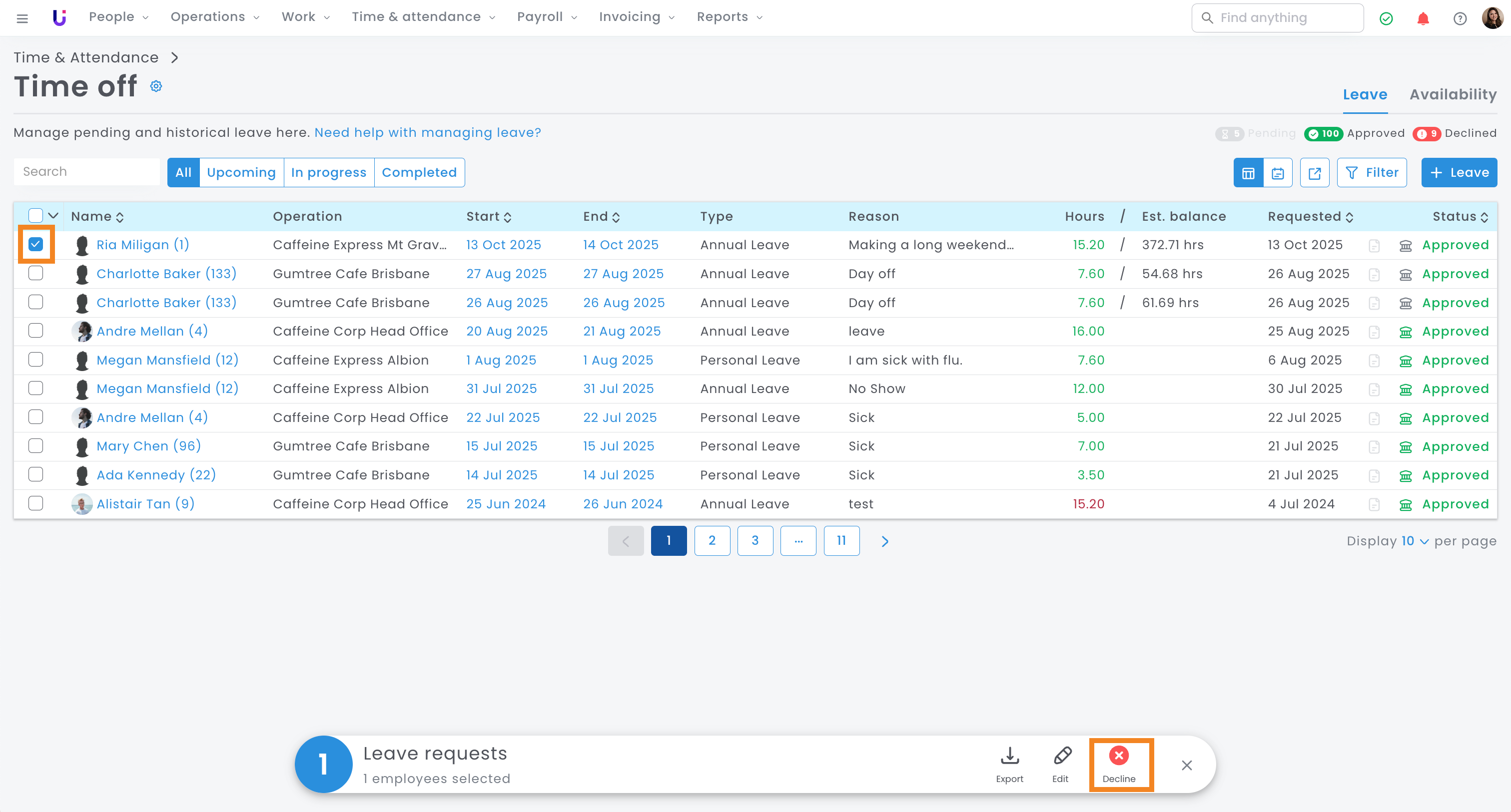Click the Decline icon in the action bar
This screenshot has height=812, width=1511.
1118,756
